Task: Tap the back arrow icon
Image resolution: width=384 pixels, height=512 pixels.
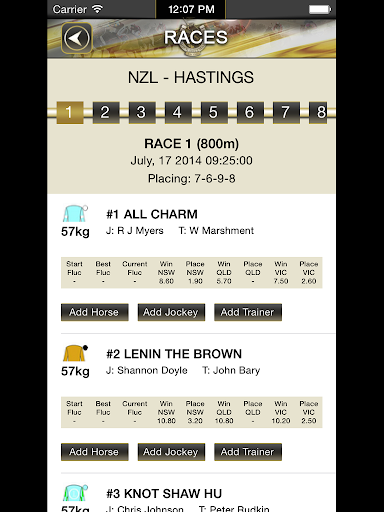Action: [77, 38]
